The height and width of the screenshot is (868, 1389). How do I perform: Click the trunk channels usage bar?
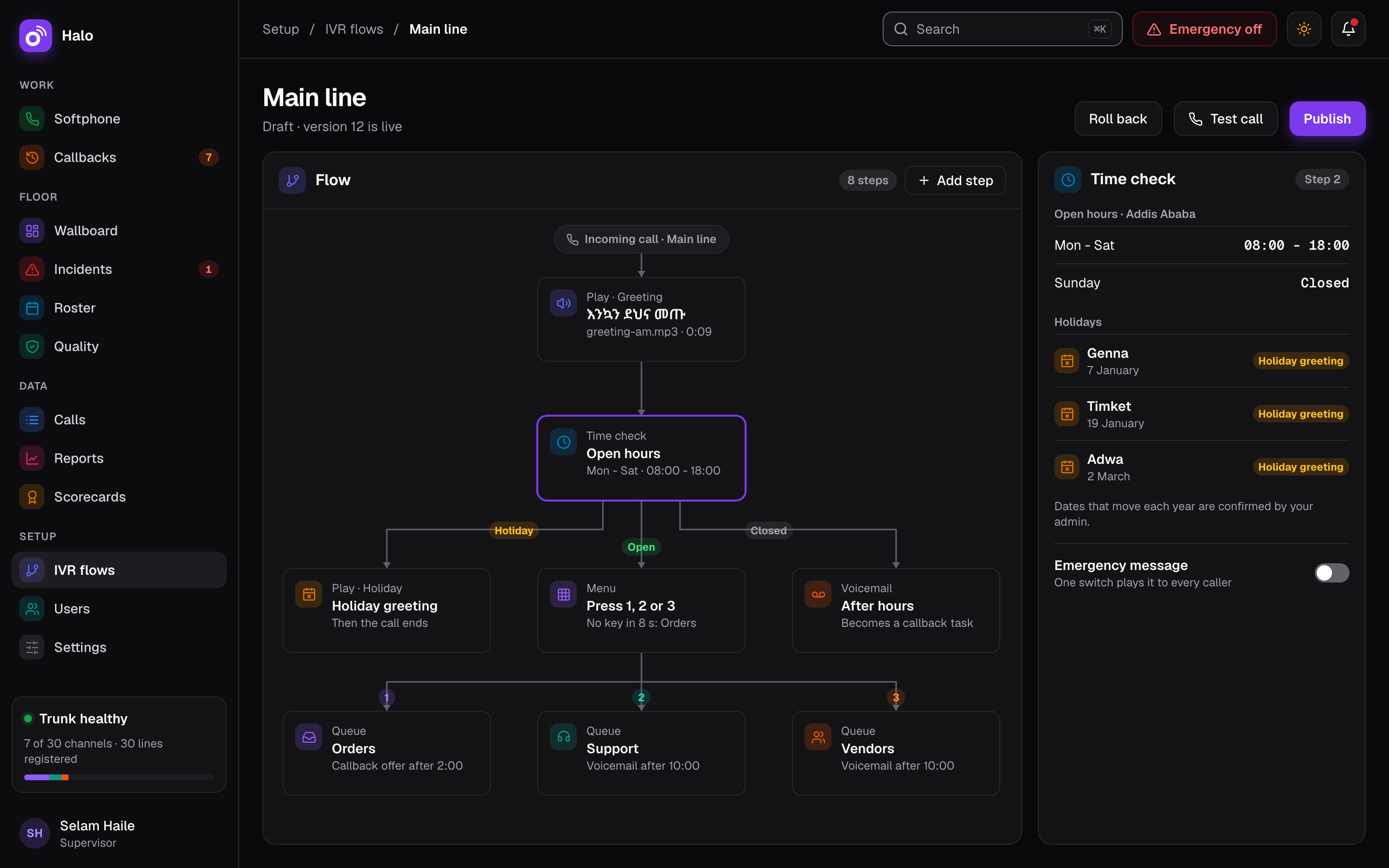coord(119,777)
